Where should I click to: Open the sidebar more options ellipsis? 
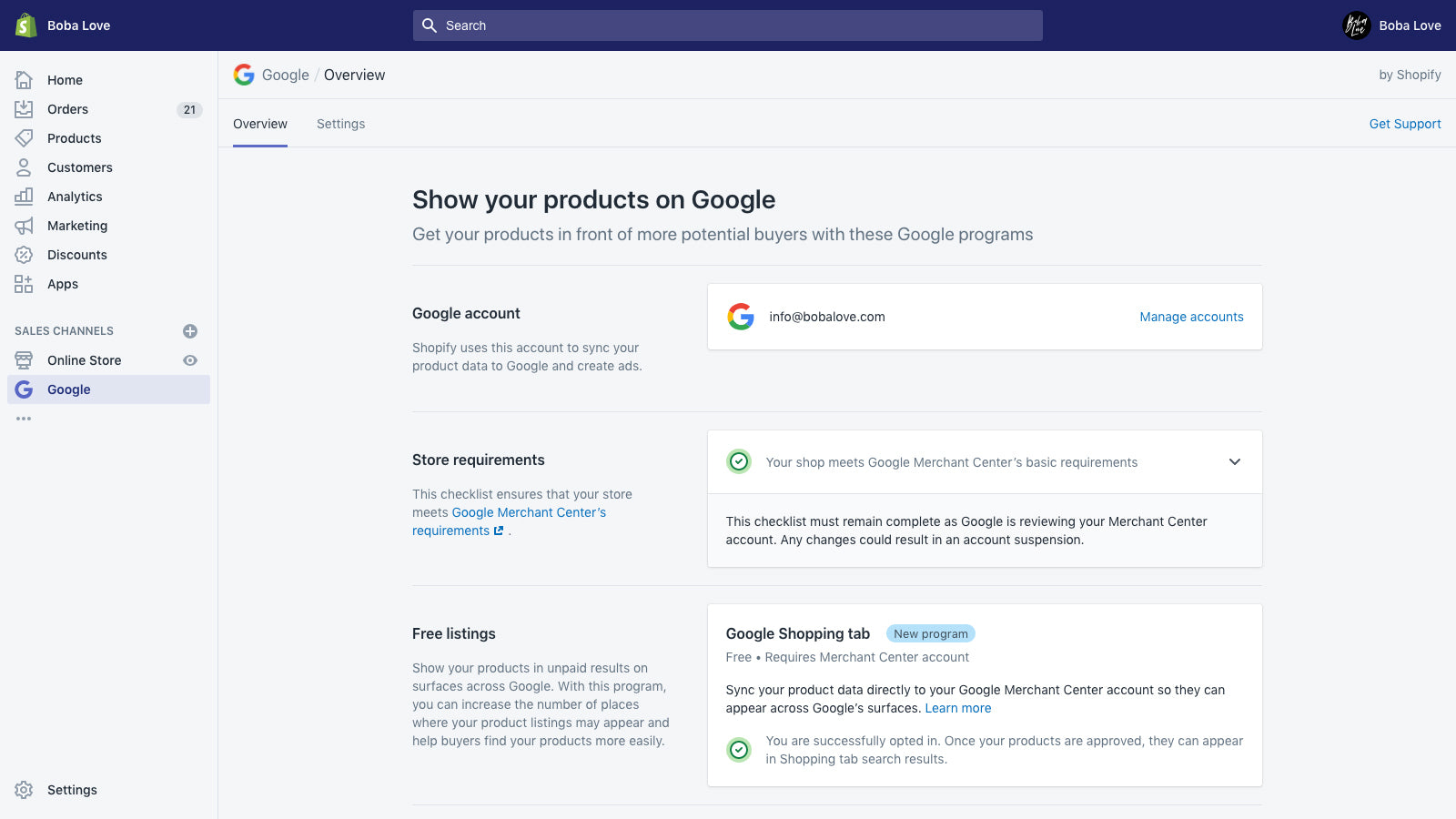tap(24, 419)
